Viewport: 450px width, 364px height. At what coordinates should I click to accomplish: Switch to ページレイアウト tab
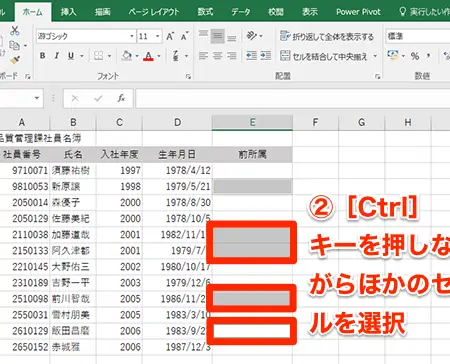click(154, 12)
